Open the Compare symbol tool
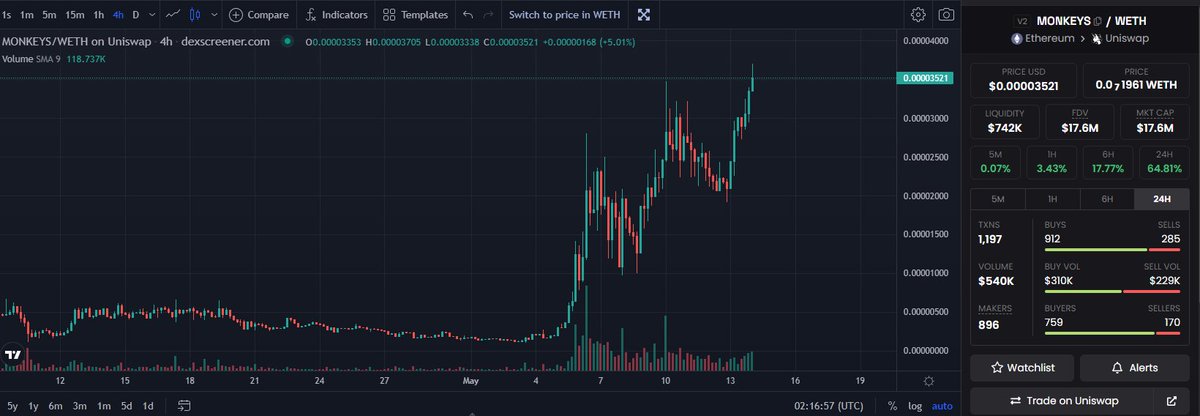Image resolution: width=1200 pixels, height=416 pixels. [x=259, y=15]
